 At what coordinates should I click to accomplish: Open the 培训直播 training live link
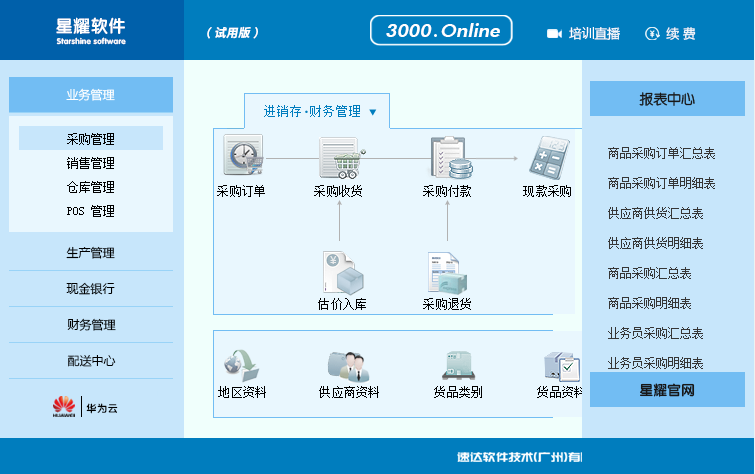(x=595, y=34)
